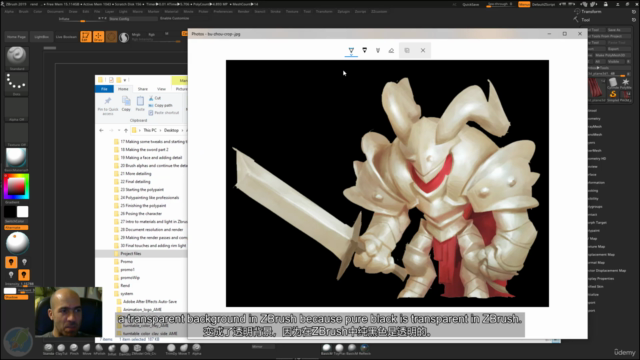Screen dimensions: 640x360
Task: Click the knight image in Photos window
Action: [x=387, y=183]
